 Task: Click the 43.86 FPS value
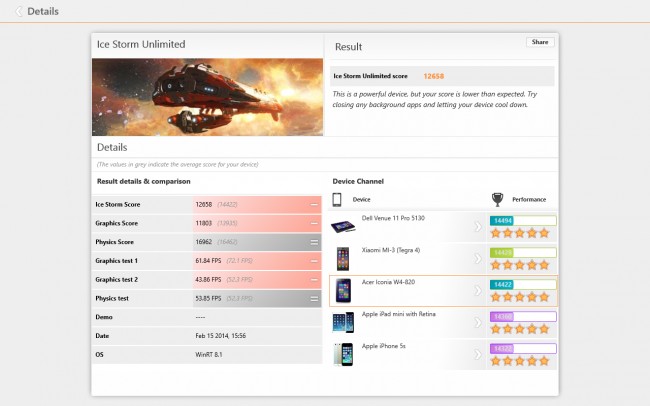[x=208, y=280]
